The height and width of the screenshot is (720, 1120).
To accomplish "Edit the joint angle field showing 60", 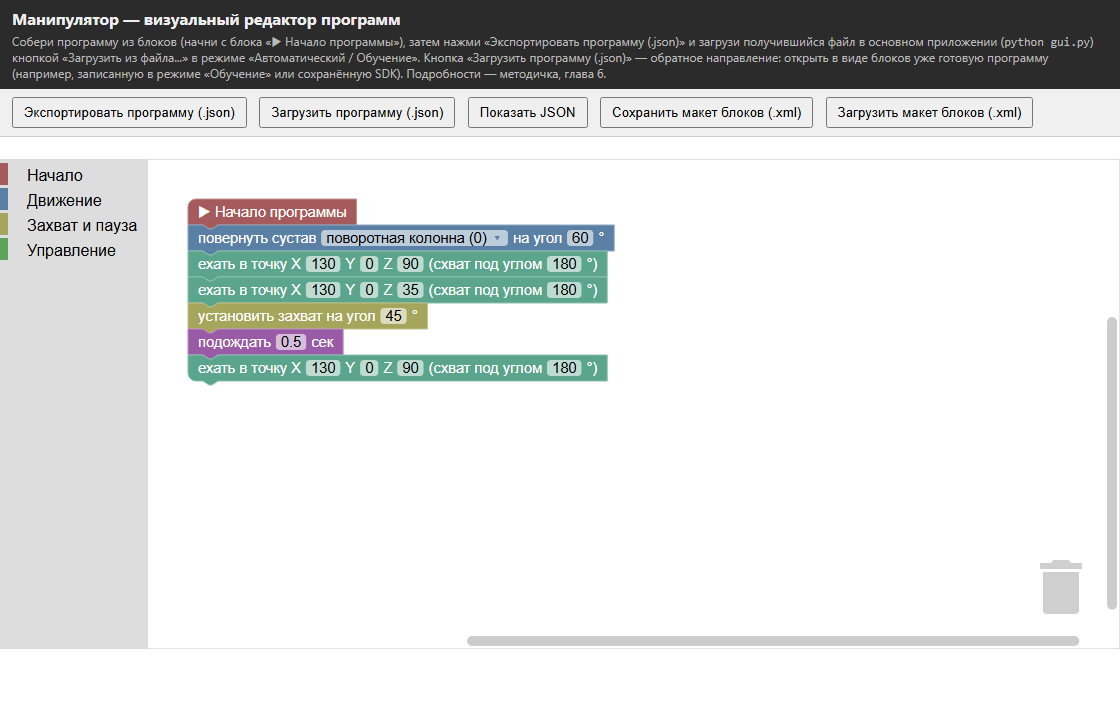I will (x=581, y=238).
